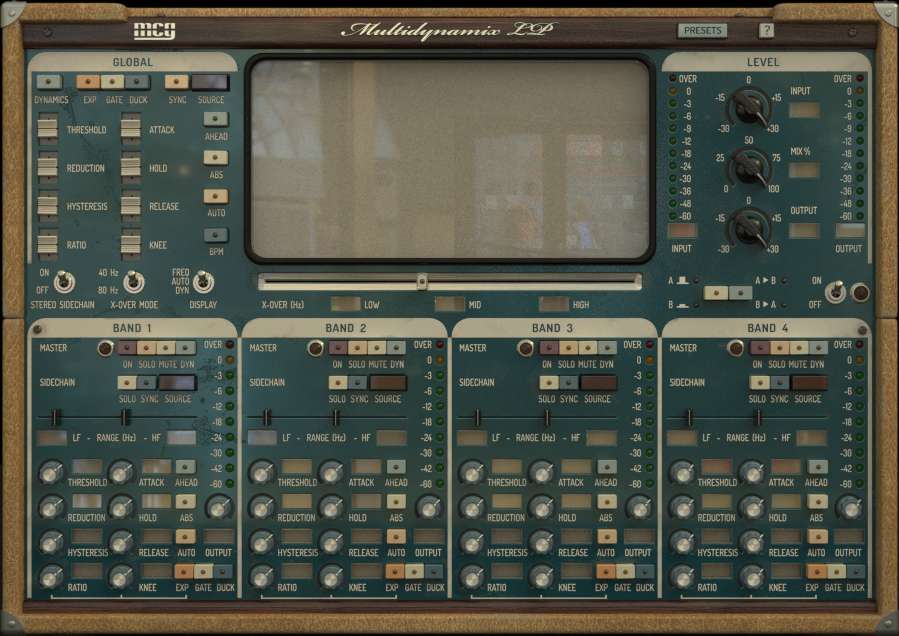Mute Band 1
The width and height of the screenshot is (899, 636).
click(166, 348)
